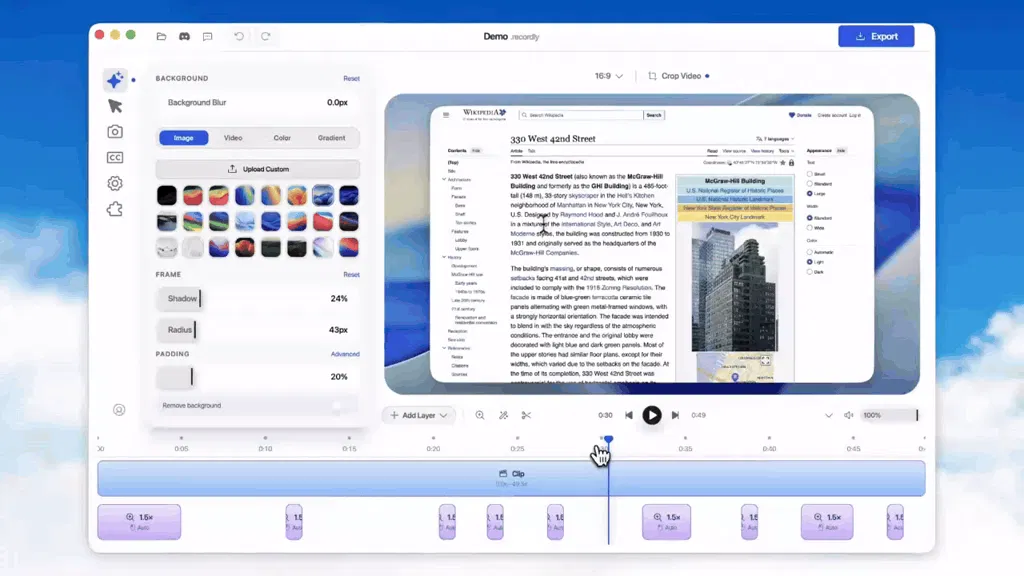Open Advanced padding options
Viewport: 1024px width, 576px height.
coord(345,354)
